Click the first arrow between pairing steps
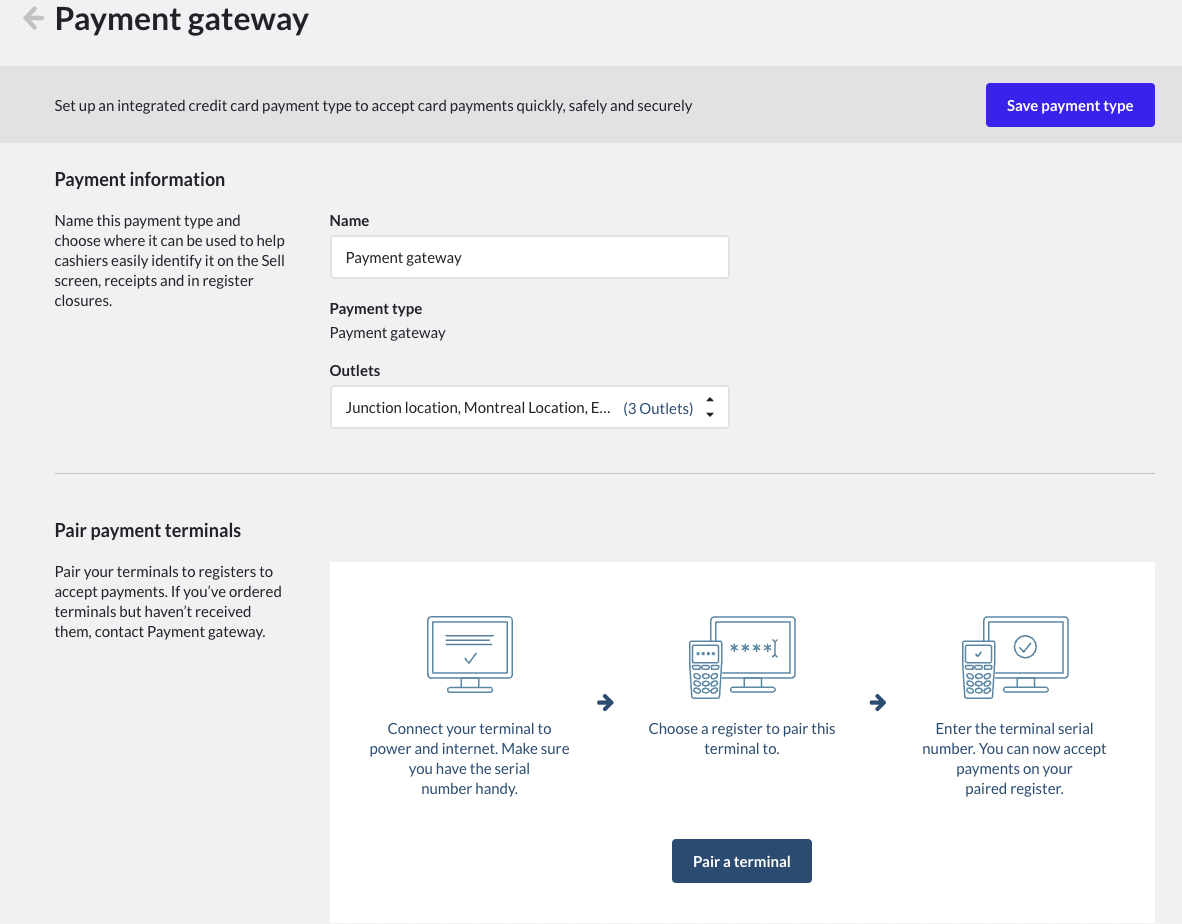 pyautogui.click(x=605, y=703)
